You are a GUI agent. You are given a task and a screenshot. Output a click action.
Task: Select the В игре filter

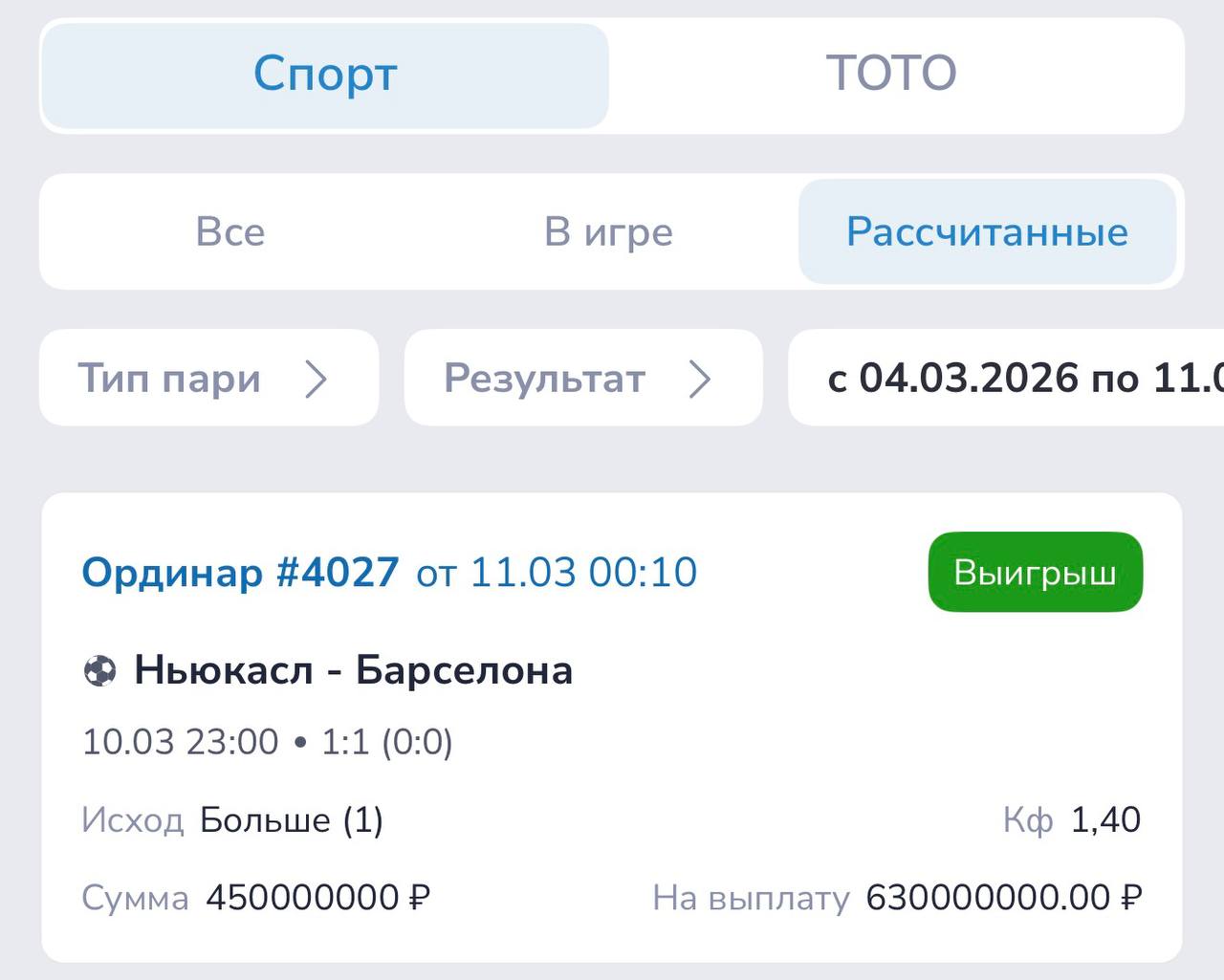tap(608, 232)
